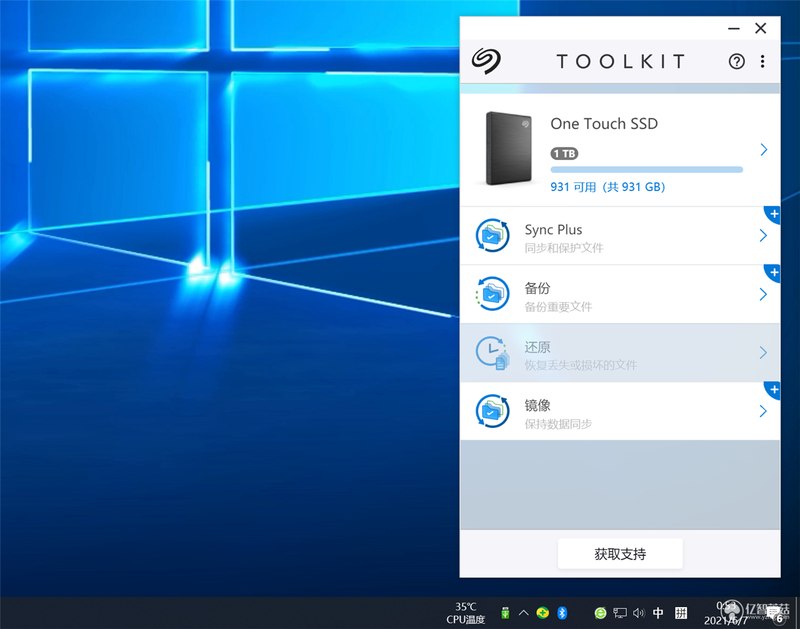
Task: Show hidden tray icons caret
Action: (x=524, y=613)
